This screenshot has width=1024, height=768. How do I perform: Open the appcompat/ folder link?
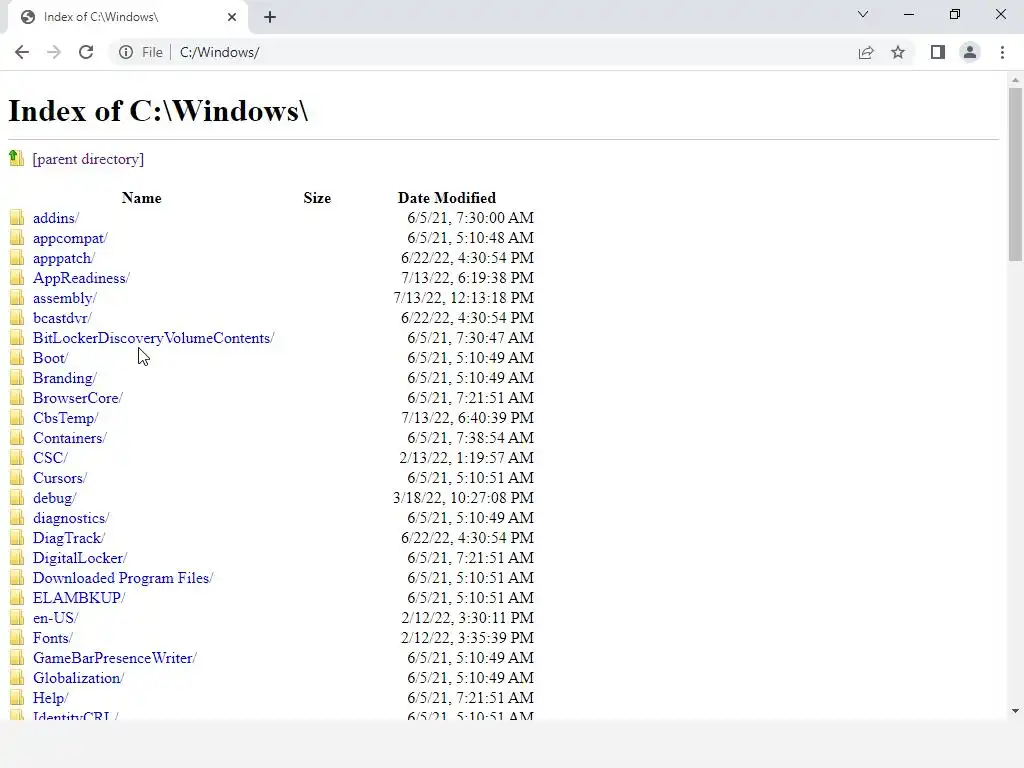70,238
